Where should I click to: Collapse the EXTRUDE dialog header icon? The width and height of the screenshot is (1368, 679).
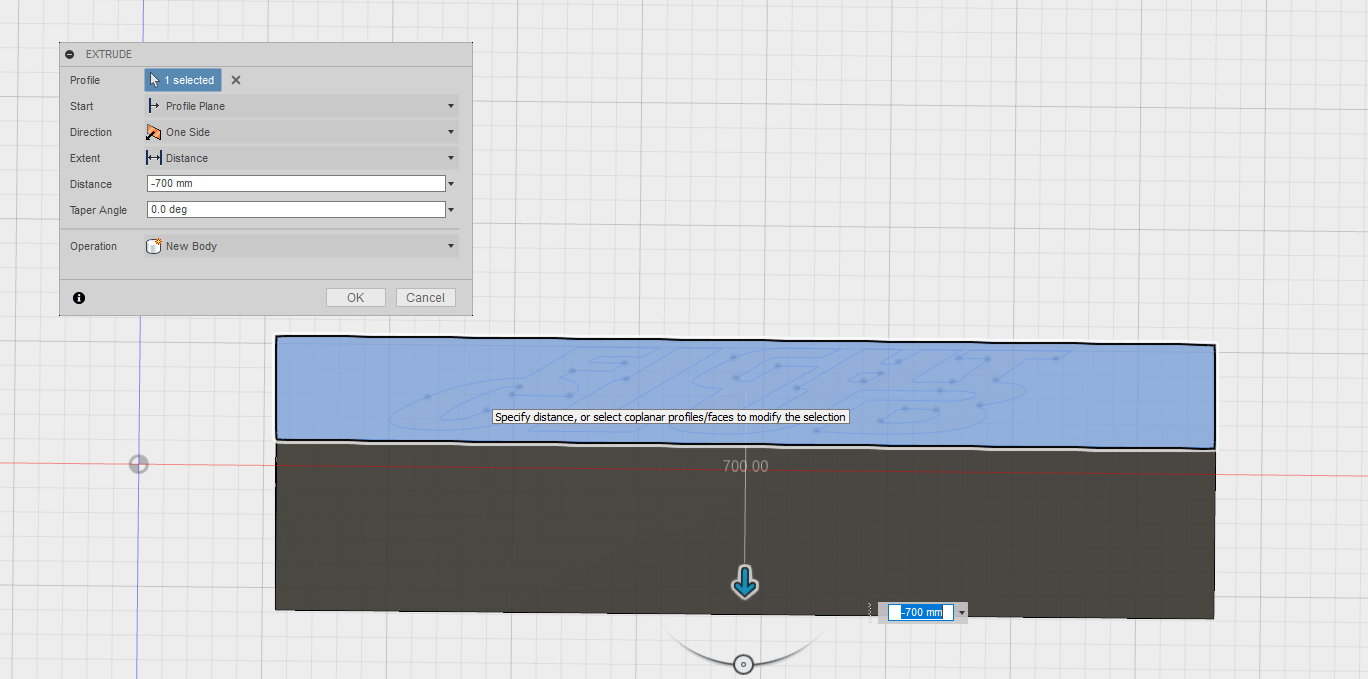click(x=70, y=54)
